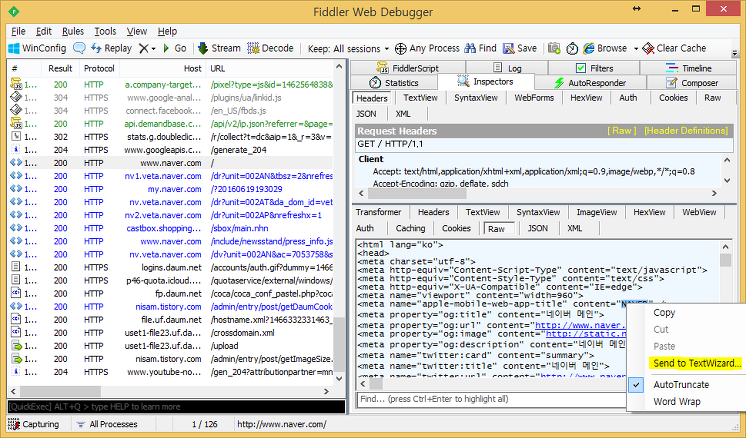Image resolution: width=746 pixels, height=438 pixels.
Task: Toggle Word Wrap in context menu
Action: 677,401
